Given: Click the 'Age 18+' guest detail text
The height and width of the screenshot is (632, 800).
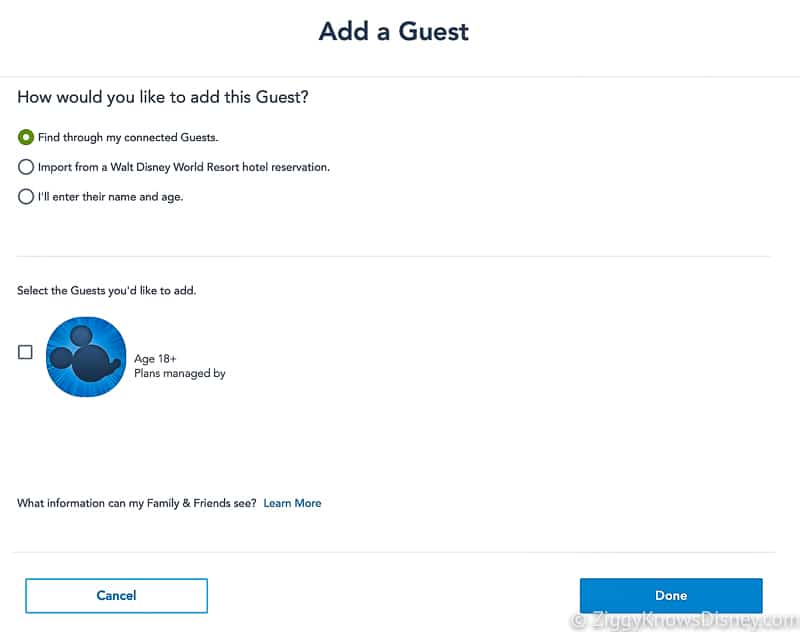Looking at the screenshot, I should [x=155, y=359].
